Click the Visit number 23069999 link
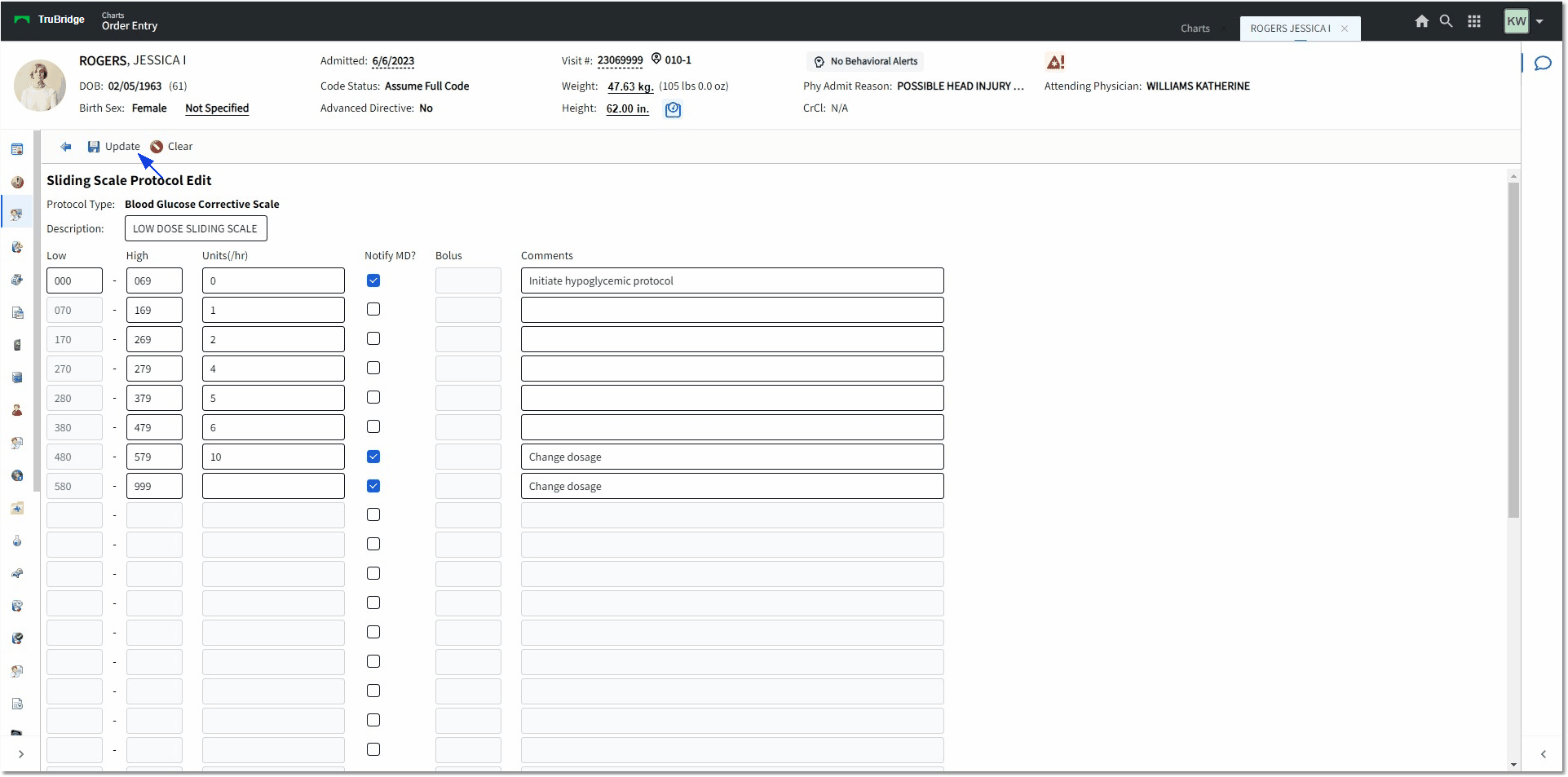Viewport: 1568px width, 777px height. pyautogui.click(x=620, y=60)
